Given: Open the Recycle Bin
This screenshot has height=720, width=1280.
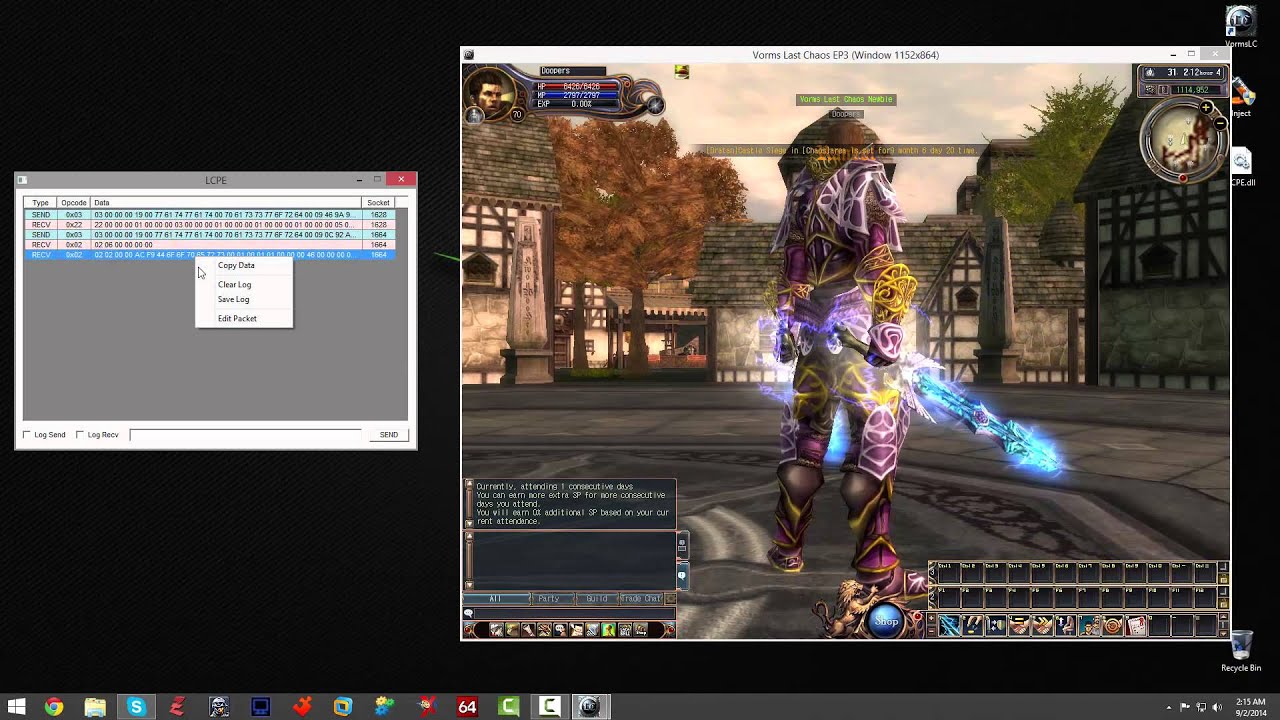Looking at the screenshot, I should click(x=1241, y=650).
